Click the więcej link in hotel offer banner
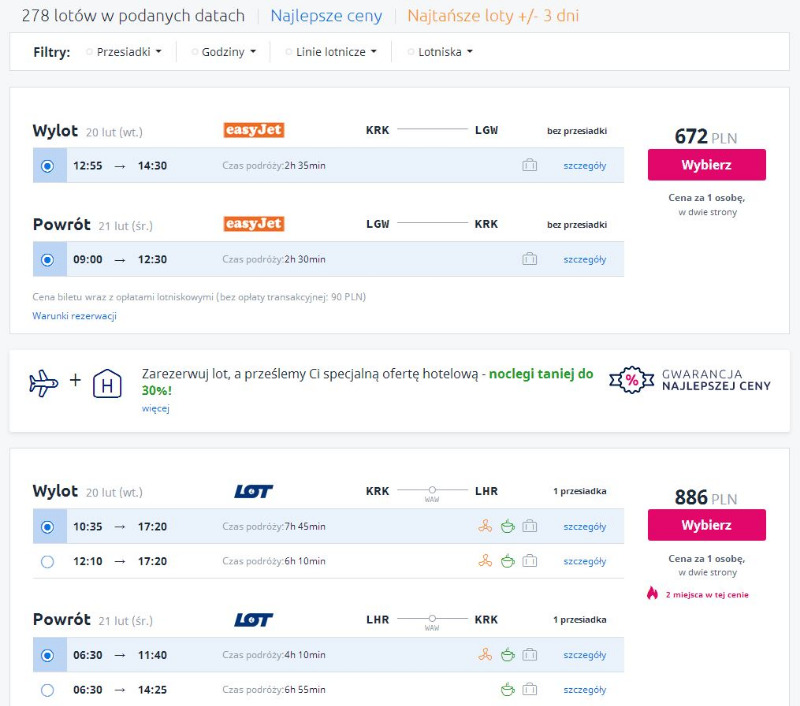Viewport: 800px width, 706px height. (x=155, y=408)
